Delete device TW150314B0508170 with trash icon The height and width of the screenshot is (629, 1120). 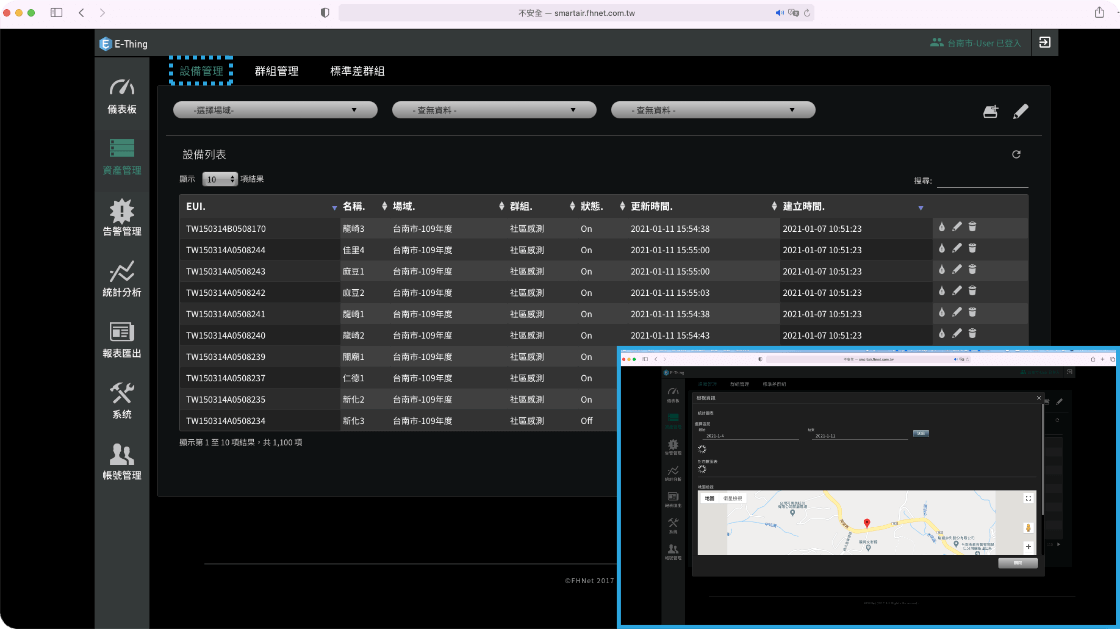click(x=972, y=227)
